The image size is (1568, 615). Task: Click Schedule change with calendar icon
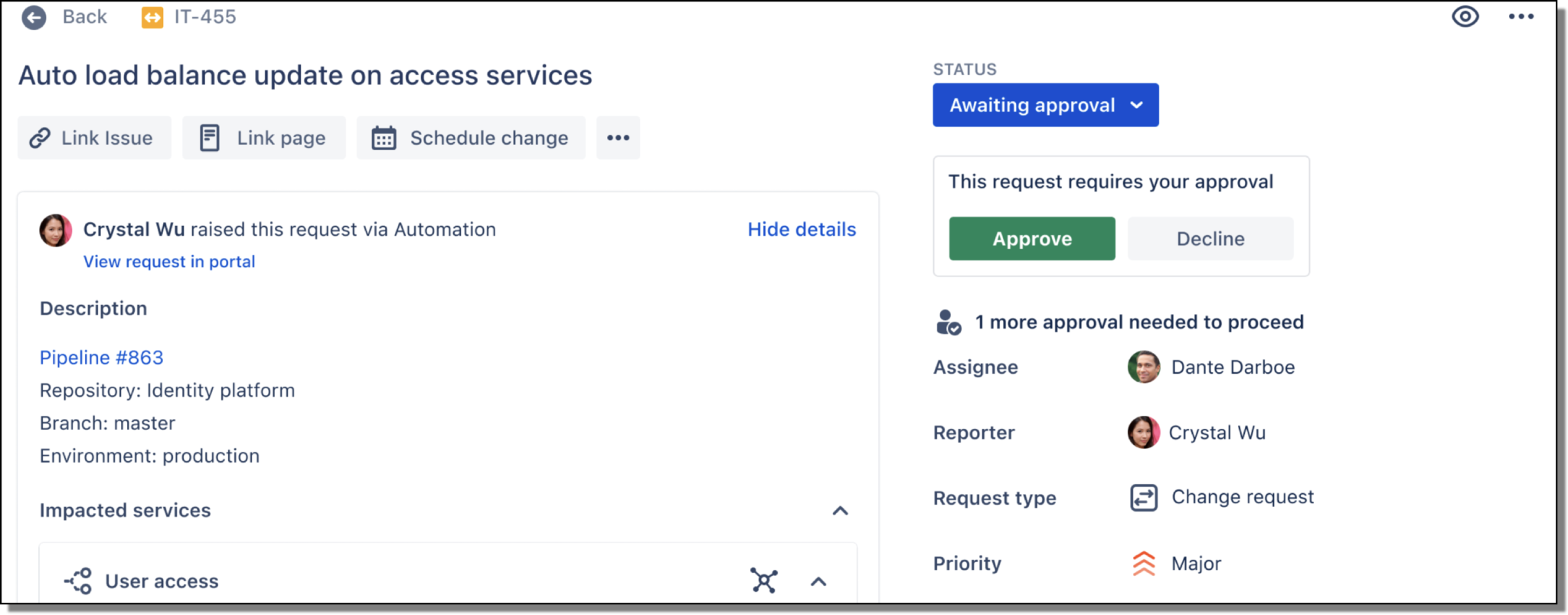(470, 138)
